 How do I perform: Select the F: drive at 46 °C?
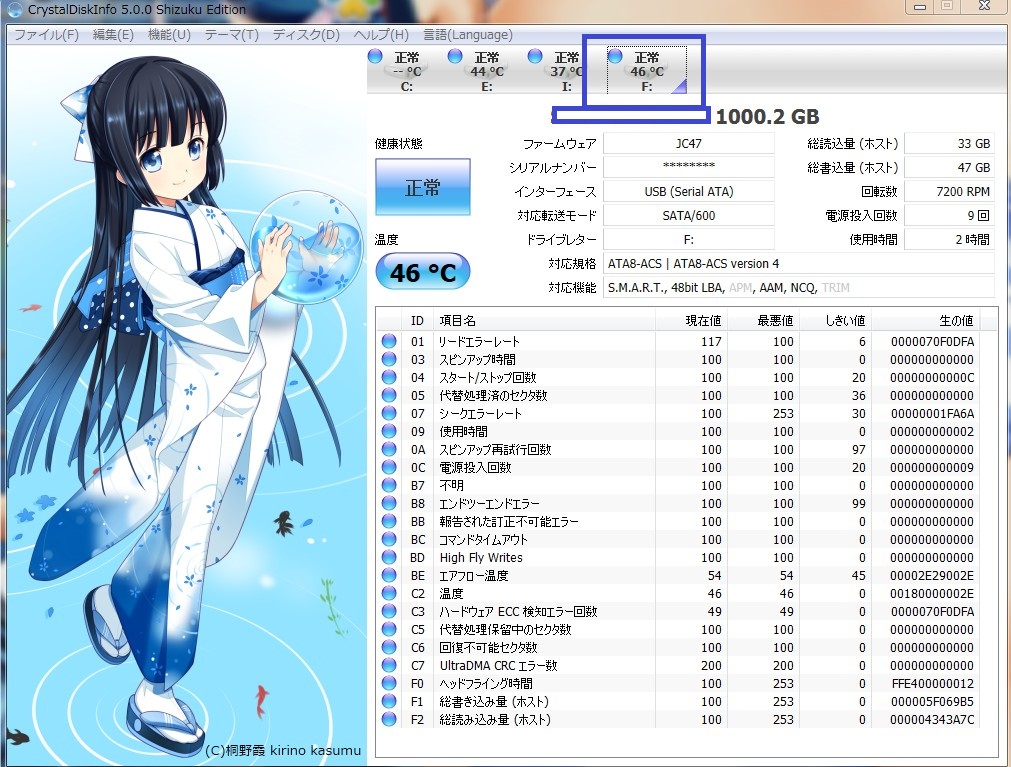(646, 71)
